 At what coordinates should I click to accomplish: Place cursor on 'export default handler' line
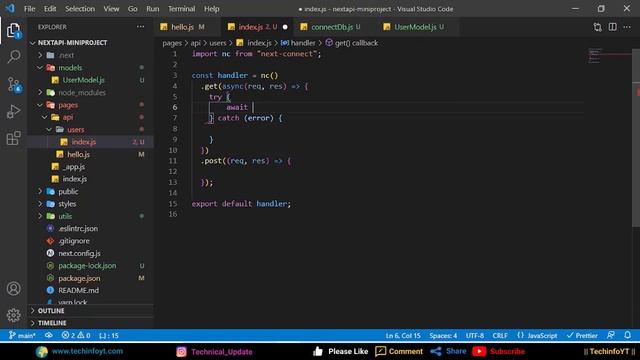coord(241,203)
